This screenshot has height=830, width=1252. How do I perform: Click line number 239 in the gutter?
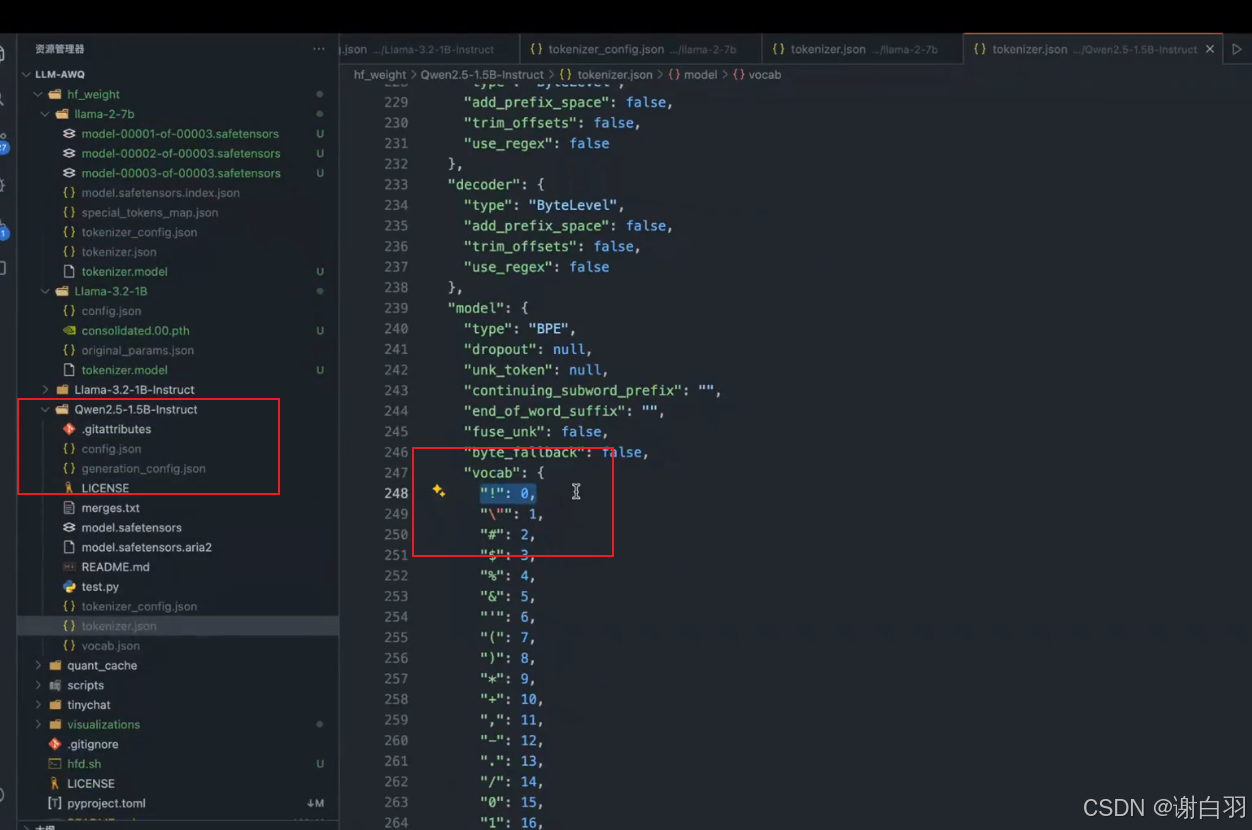coord(396,308)
